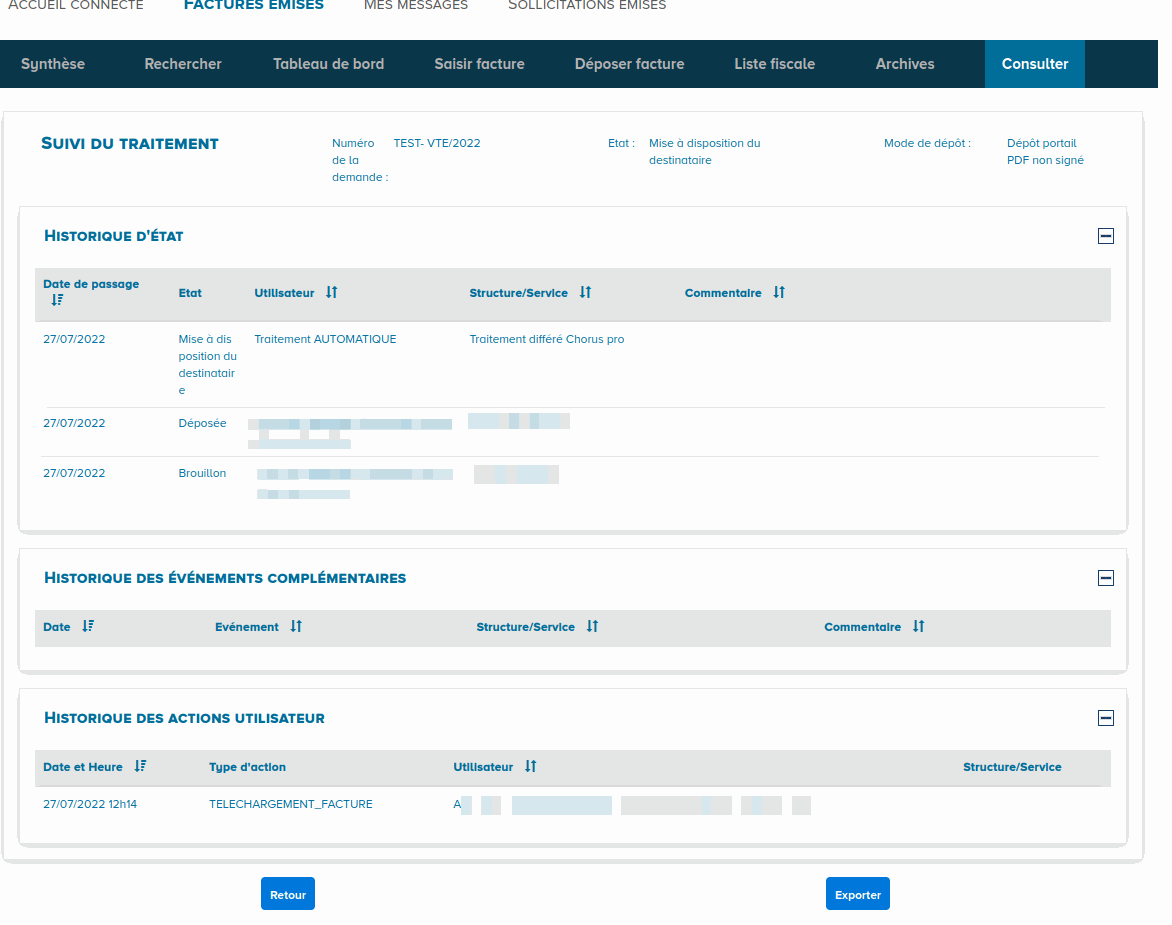Open the Archives tab

tap(905, 64)
